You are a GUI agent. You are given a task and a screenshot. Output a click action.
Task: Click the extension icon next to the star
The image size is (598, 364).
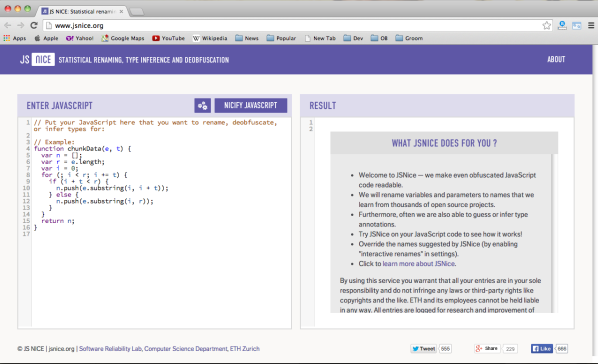562,26
